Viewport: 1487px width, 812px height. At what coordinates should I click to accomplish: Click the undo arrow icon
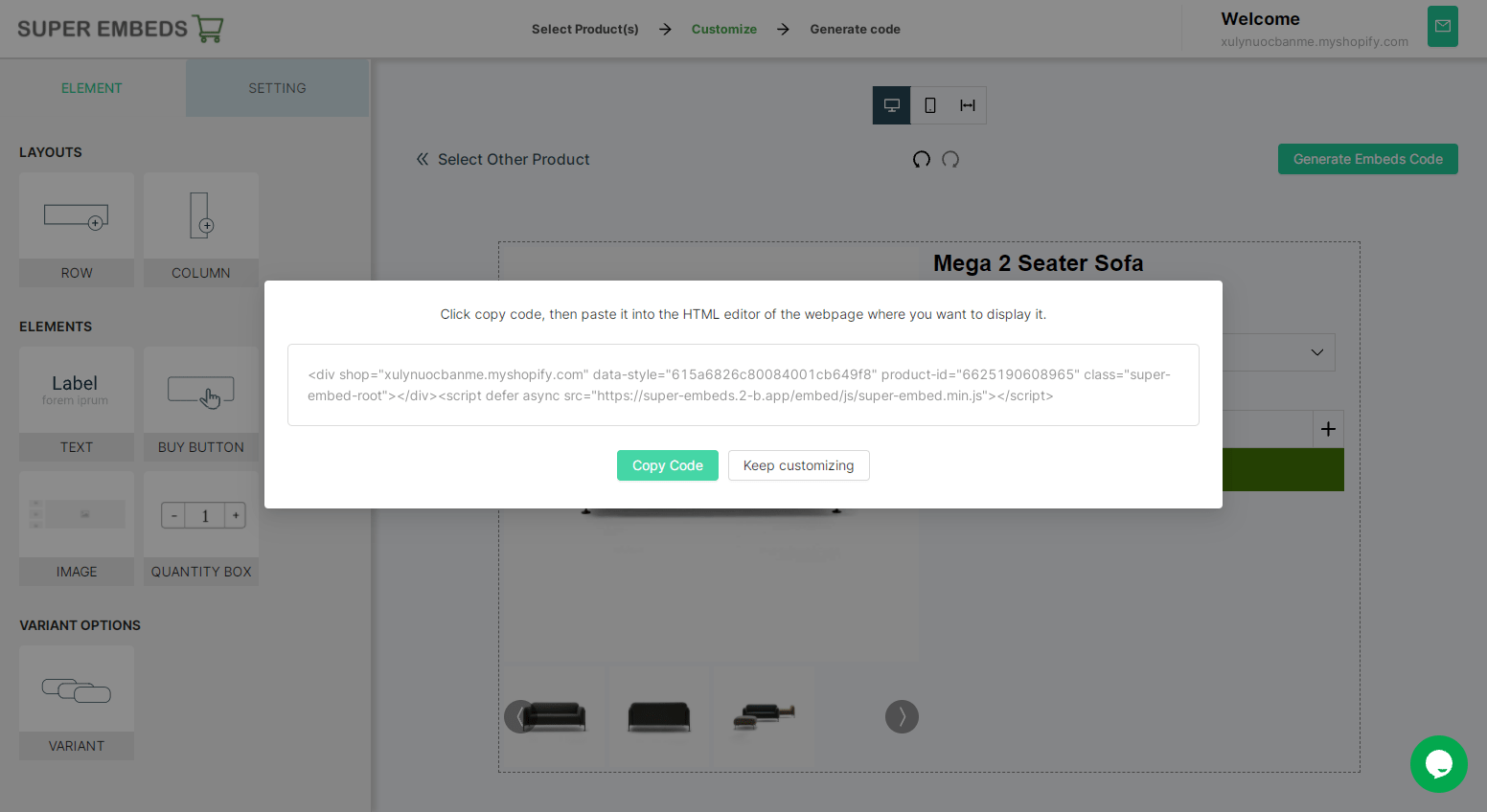(922, 159)
